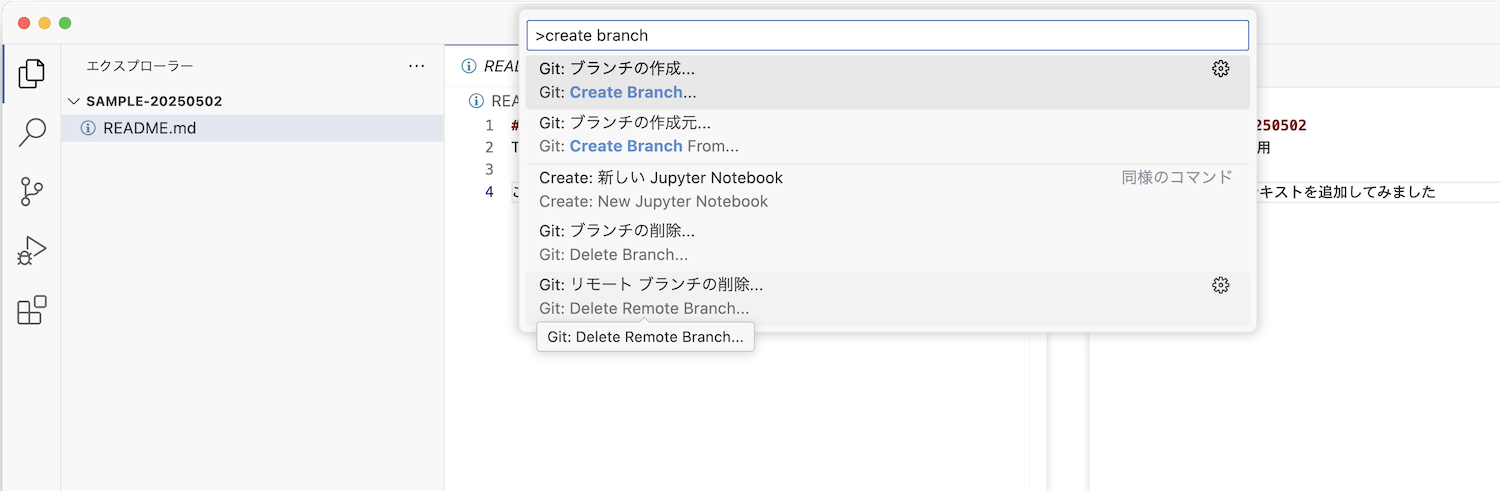The width and height of the screenshot is (1500, 491).
Task: Click gear icon for Git Create Branch command
Action: click(1220, 69)
